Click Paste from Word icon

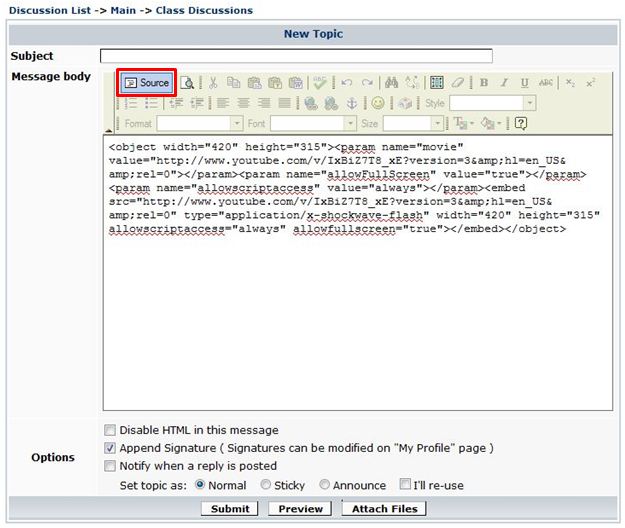(296, 82)
